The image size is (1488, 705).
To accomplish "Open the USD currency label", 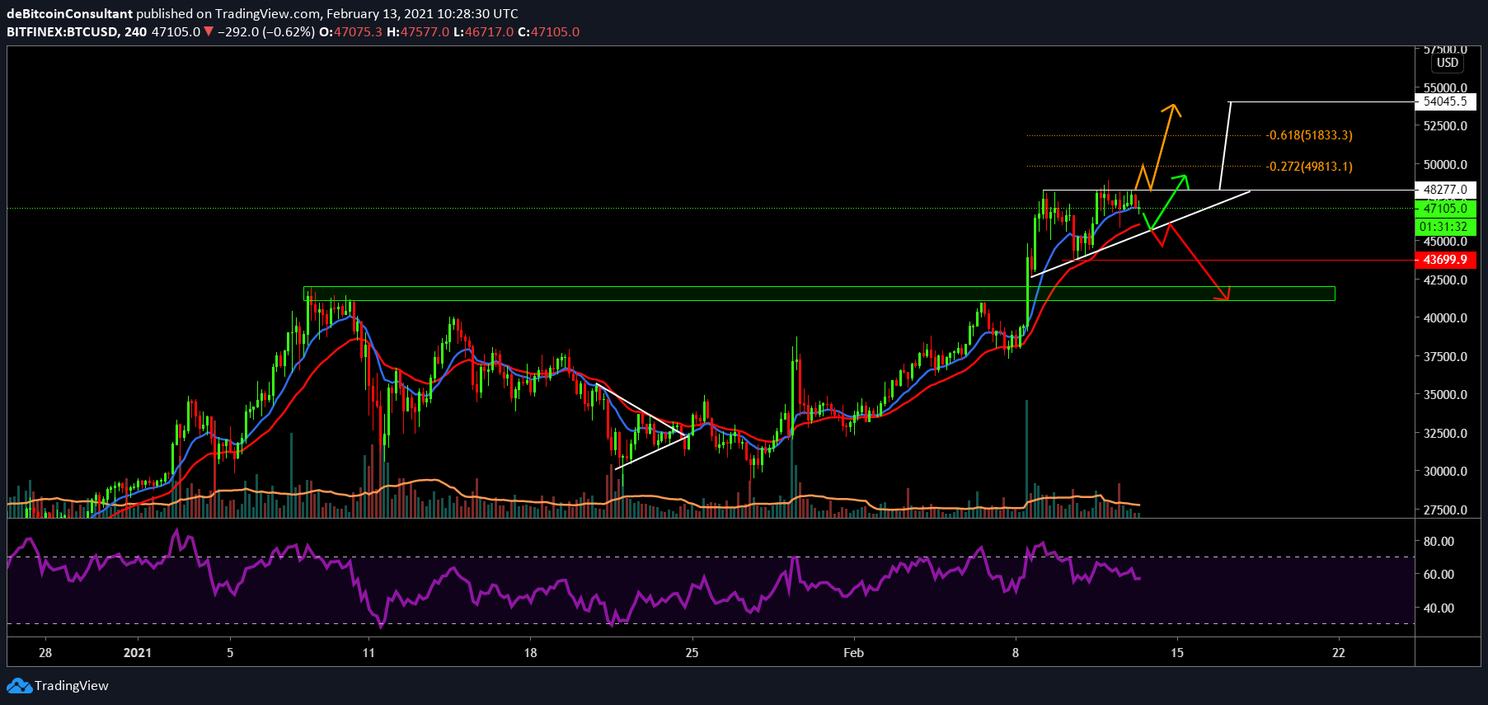I will (1447, 63).
